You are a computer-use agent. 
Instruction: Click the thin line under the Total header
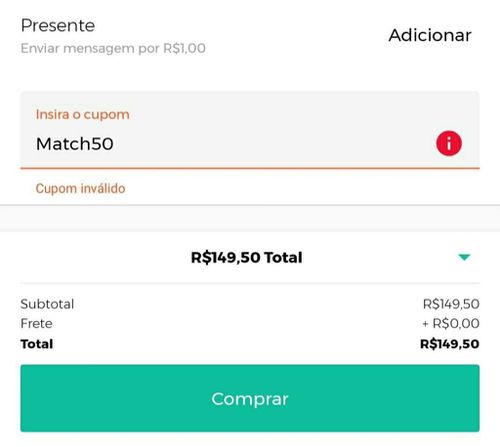click(x=250, y=283)
